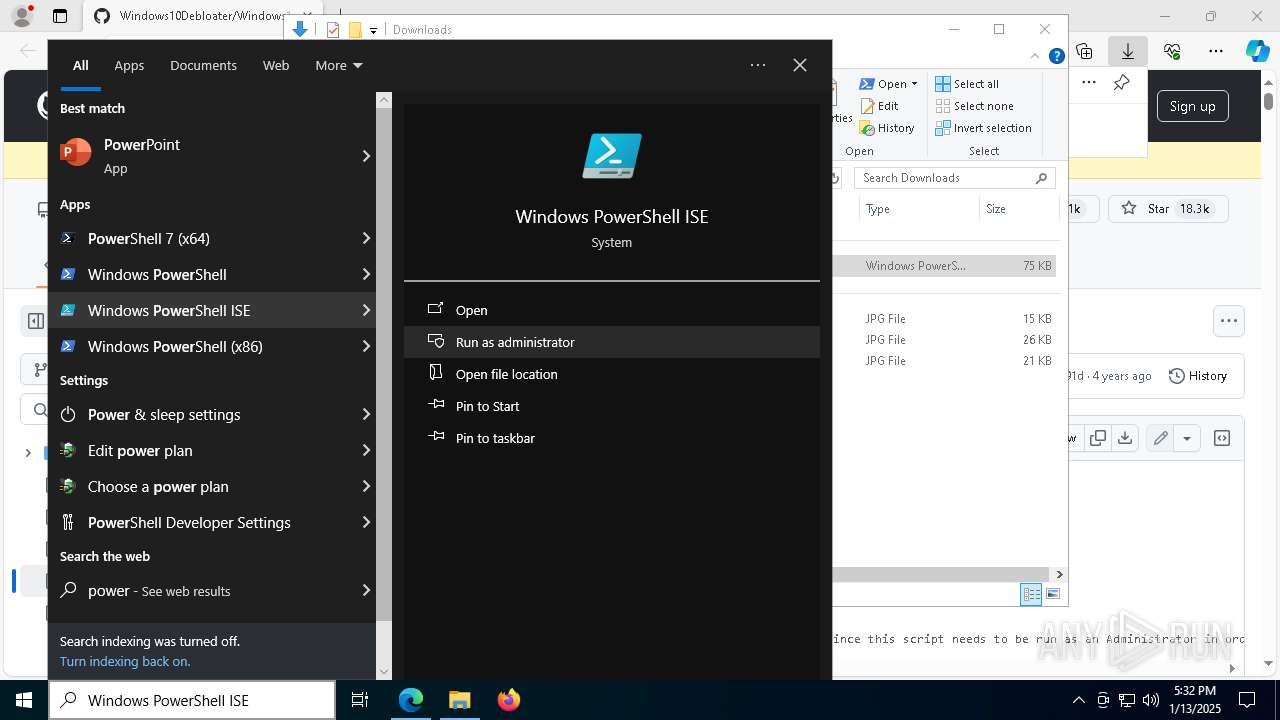
Task: Expand PowerShell 7 (x64) result arrow
Action: [x=366, y=238]
